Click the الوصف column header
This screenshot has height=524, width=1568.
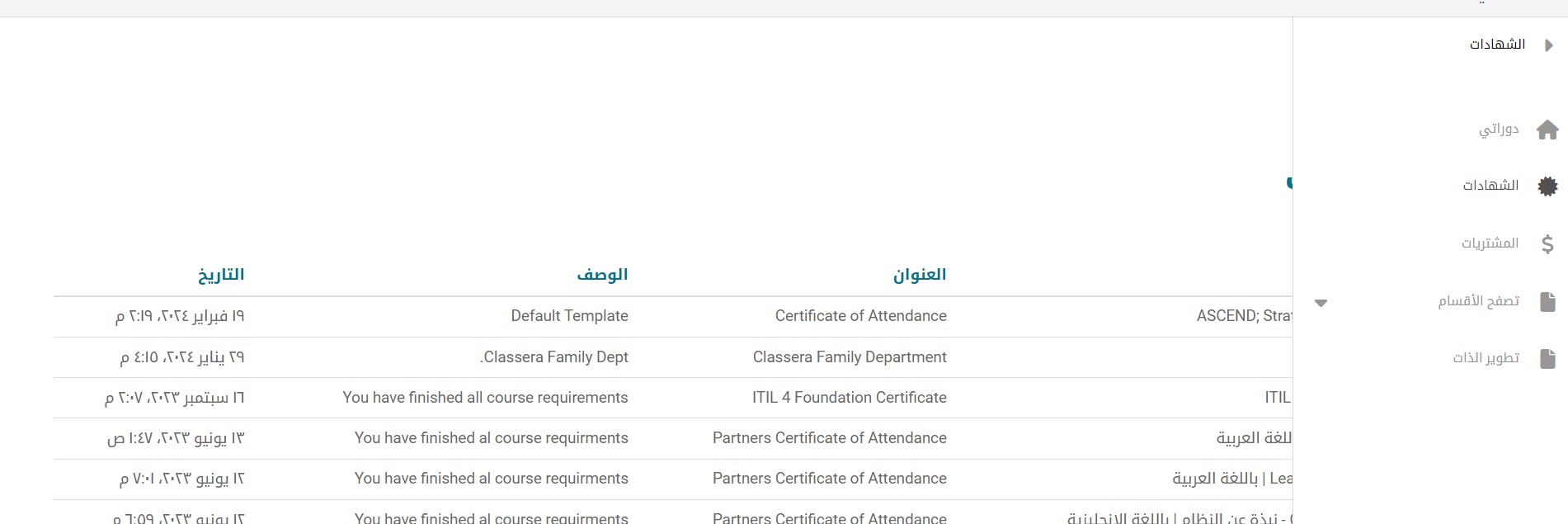[x=602, y=275]
